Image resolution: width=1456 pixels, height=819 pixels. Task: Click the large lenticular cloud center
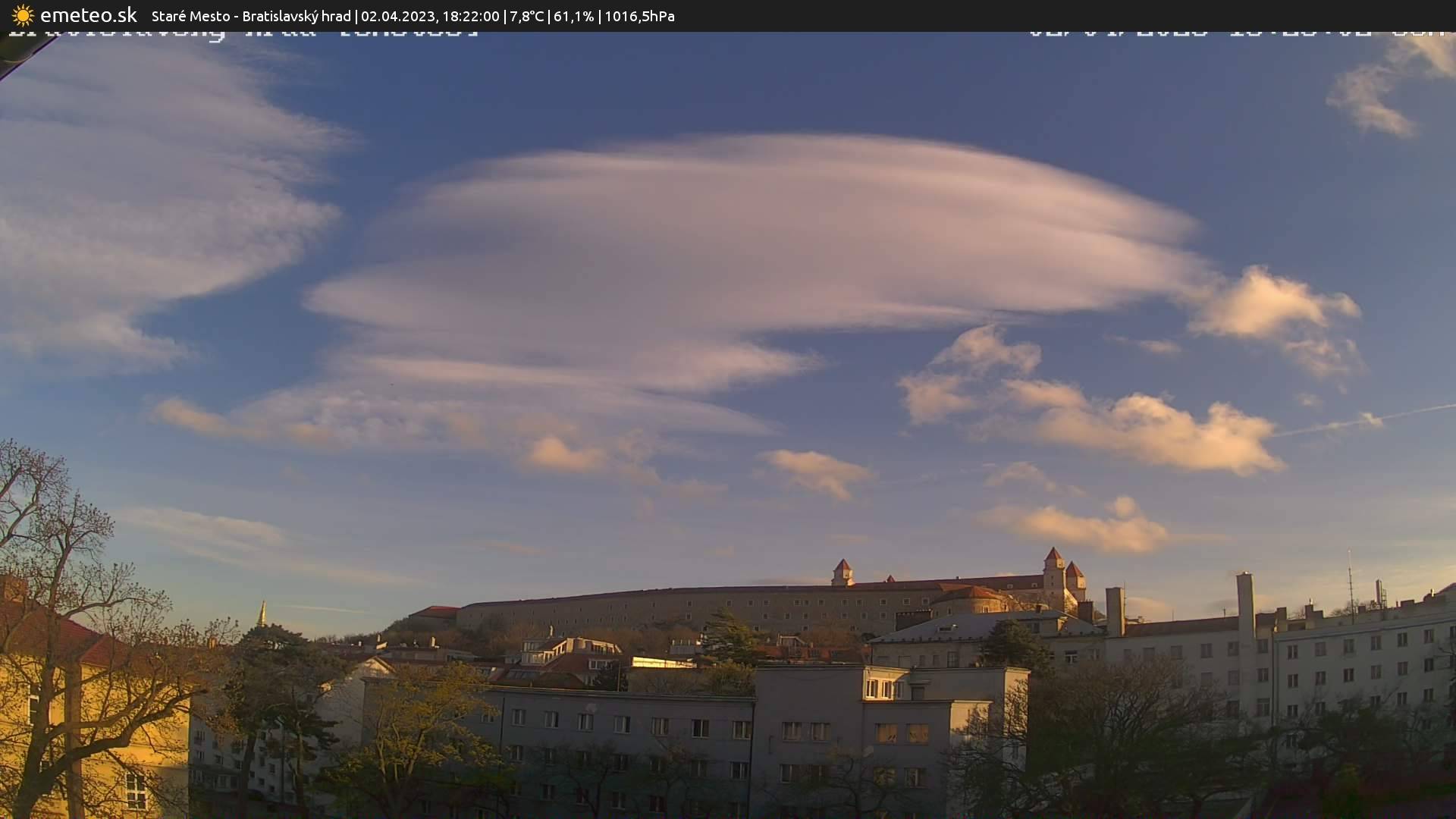coord(758,243)
